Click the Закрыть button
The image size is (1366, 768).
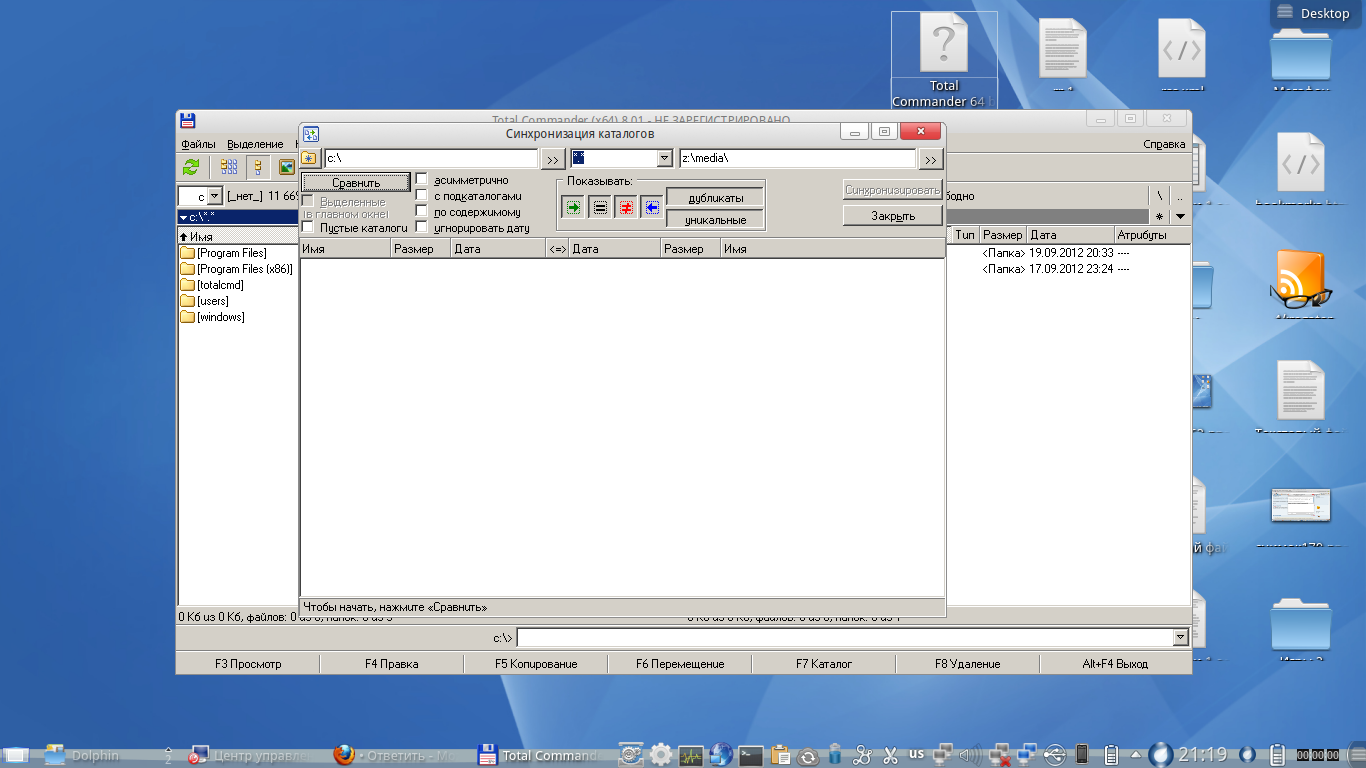pyautogui.click(x=892, y=216)
